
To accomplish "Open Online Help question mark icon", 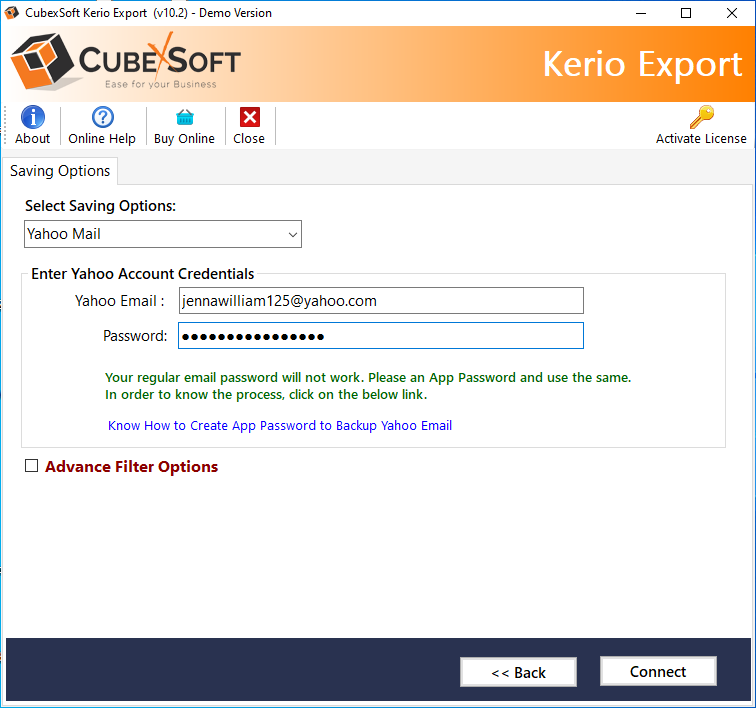I will pos(102,117).
